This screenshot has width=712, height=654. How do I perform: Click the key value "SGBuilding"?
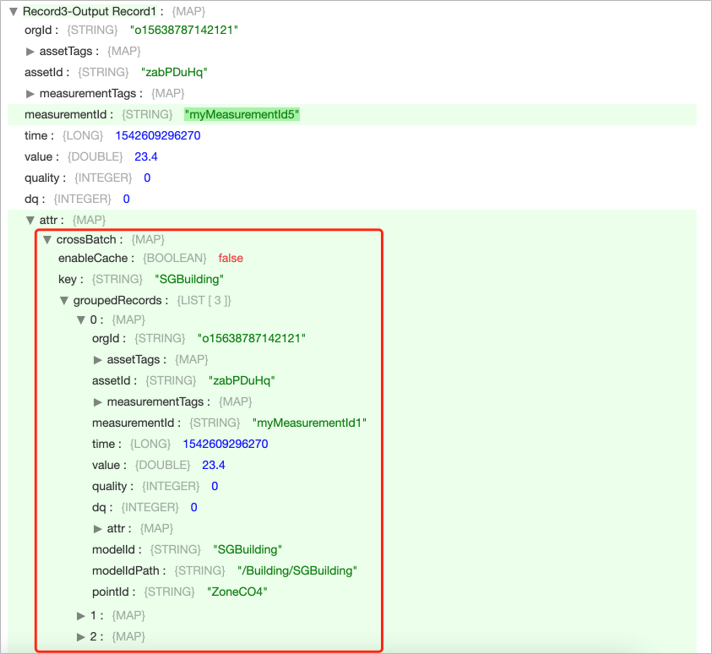189,279
